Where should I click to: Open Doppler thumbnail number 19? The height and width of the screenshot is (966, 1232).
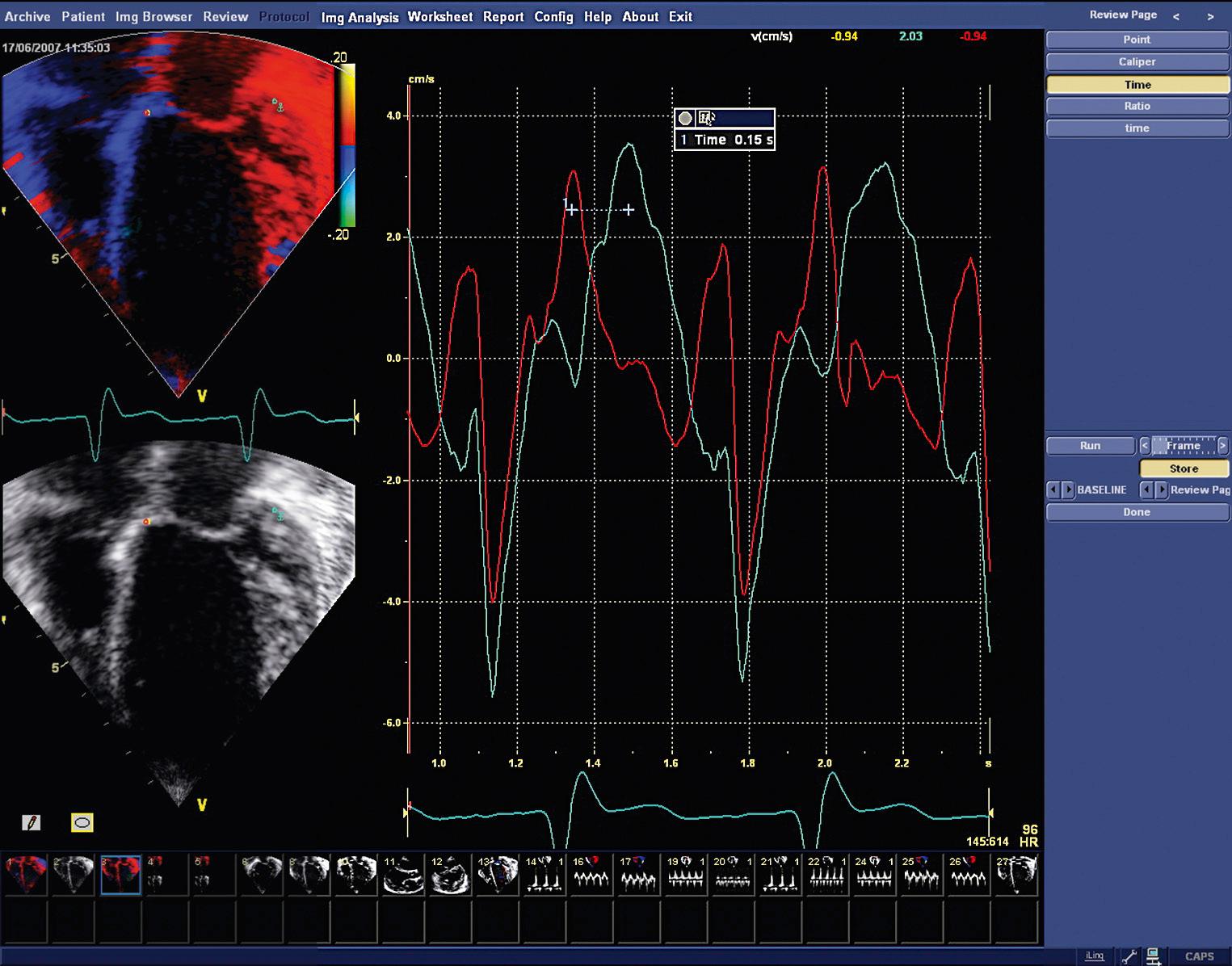pyautogui.click(x=686, y=876)
